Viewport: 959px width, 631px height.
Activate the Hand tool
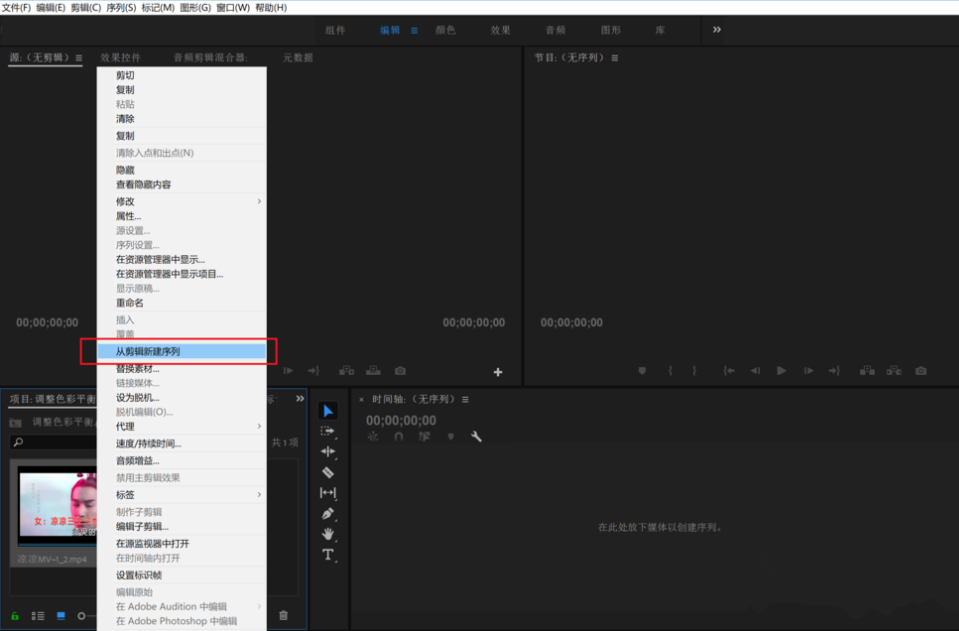pyautogui.click(x=328, y=534)
